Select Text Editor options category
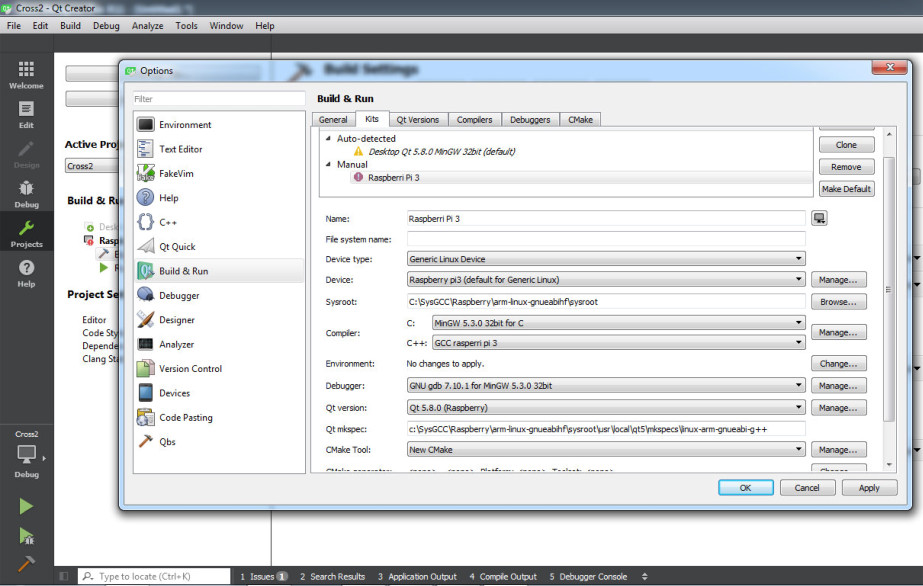Image resolution: width=923 pixels, height=586 pixels. 219,149
